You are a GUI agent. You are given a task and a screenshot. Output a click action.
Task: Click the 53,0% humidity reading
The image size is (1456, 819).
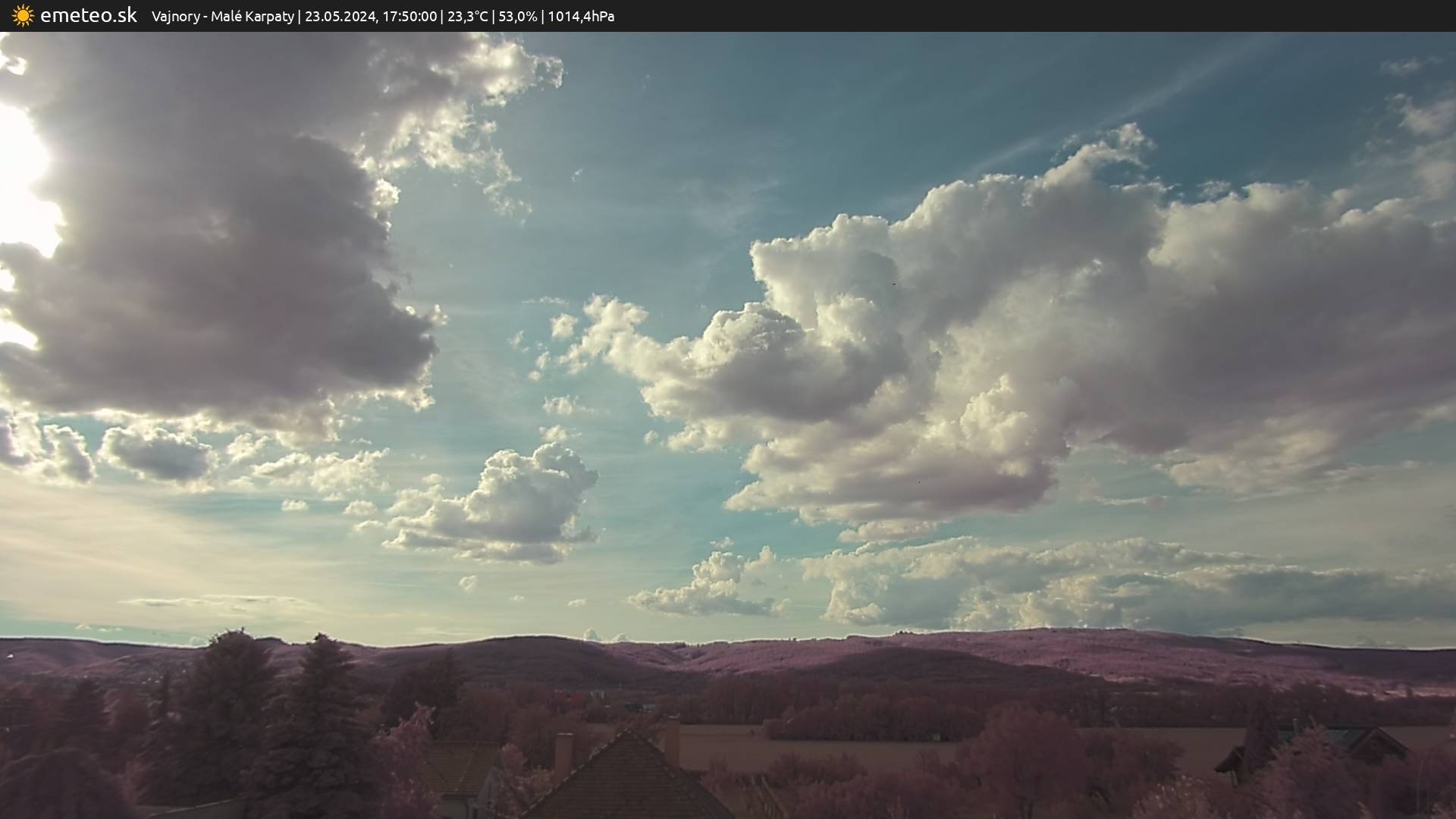[517, 16]
